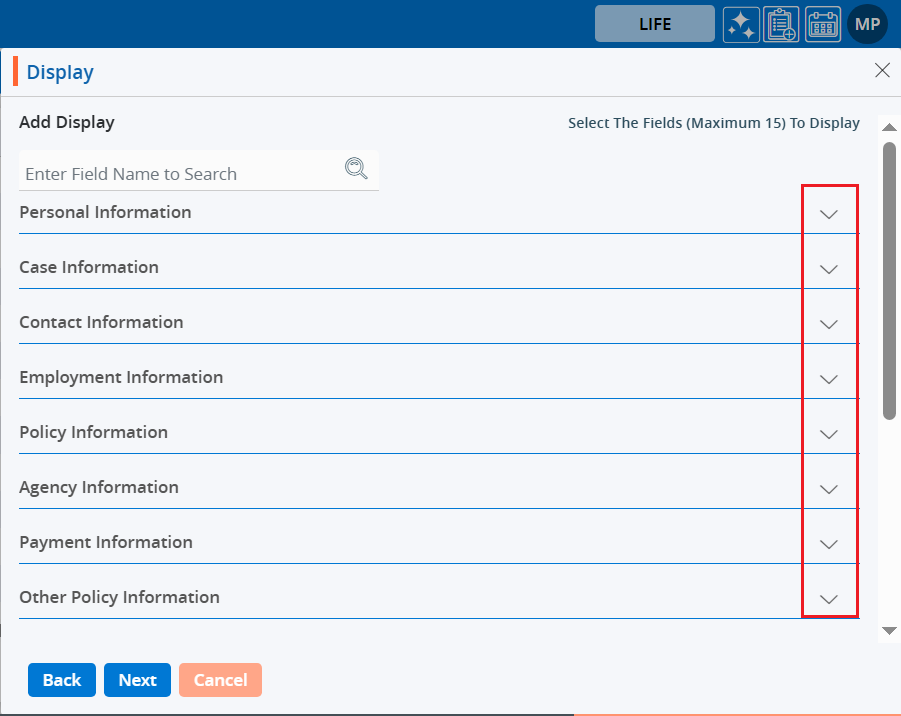The width and height of the screenshot is (901, 716).
Task: Open the calendar icon in header
Action: tap(823, 24)
